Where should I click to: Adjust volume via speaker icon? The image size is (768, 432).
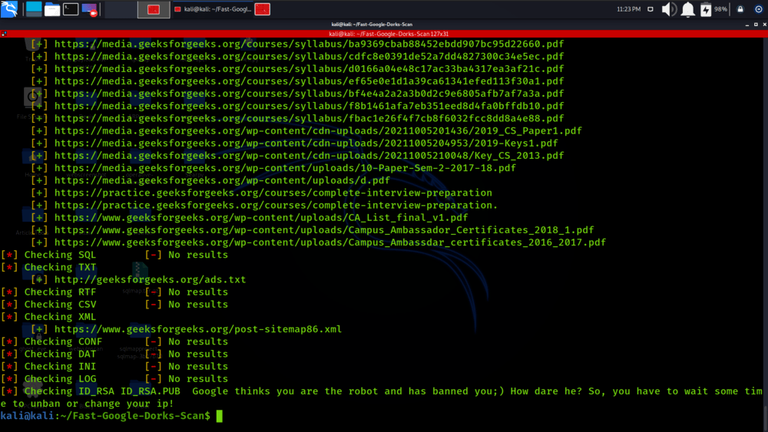669,9
